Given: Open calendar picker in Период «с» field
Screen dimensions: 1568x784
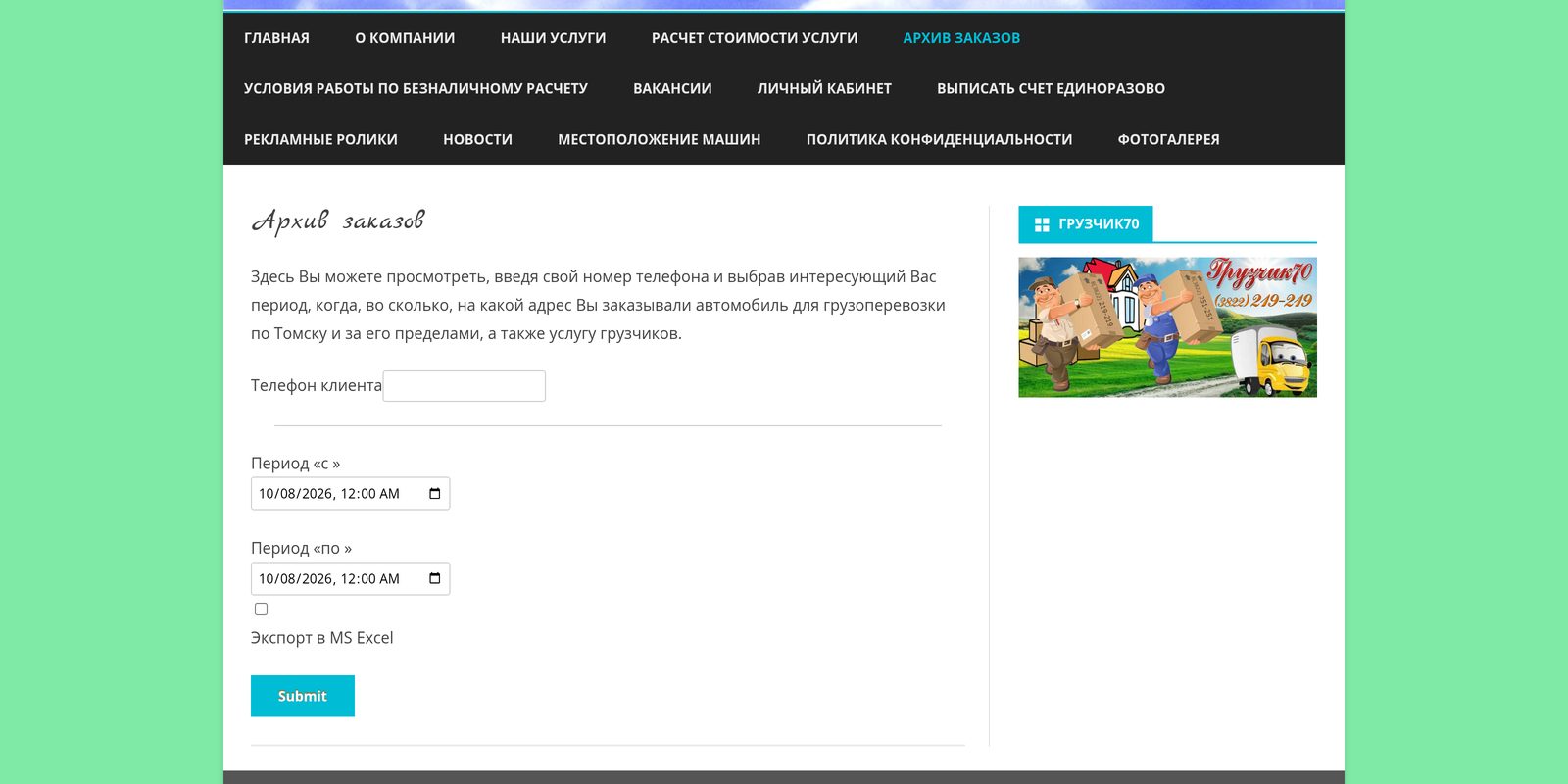Looking at the screenshot, I should (x=435, y=494).
